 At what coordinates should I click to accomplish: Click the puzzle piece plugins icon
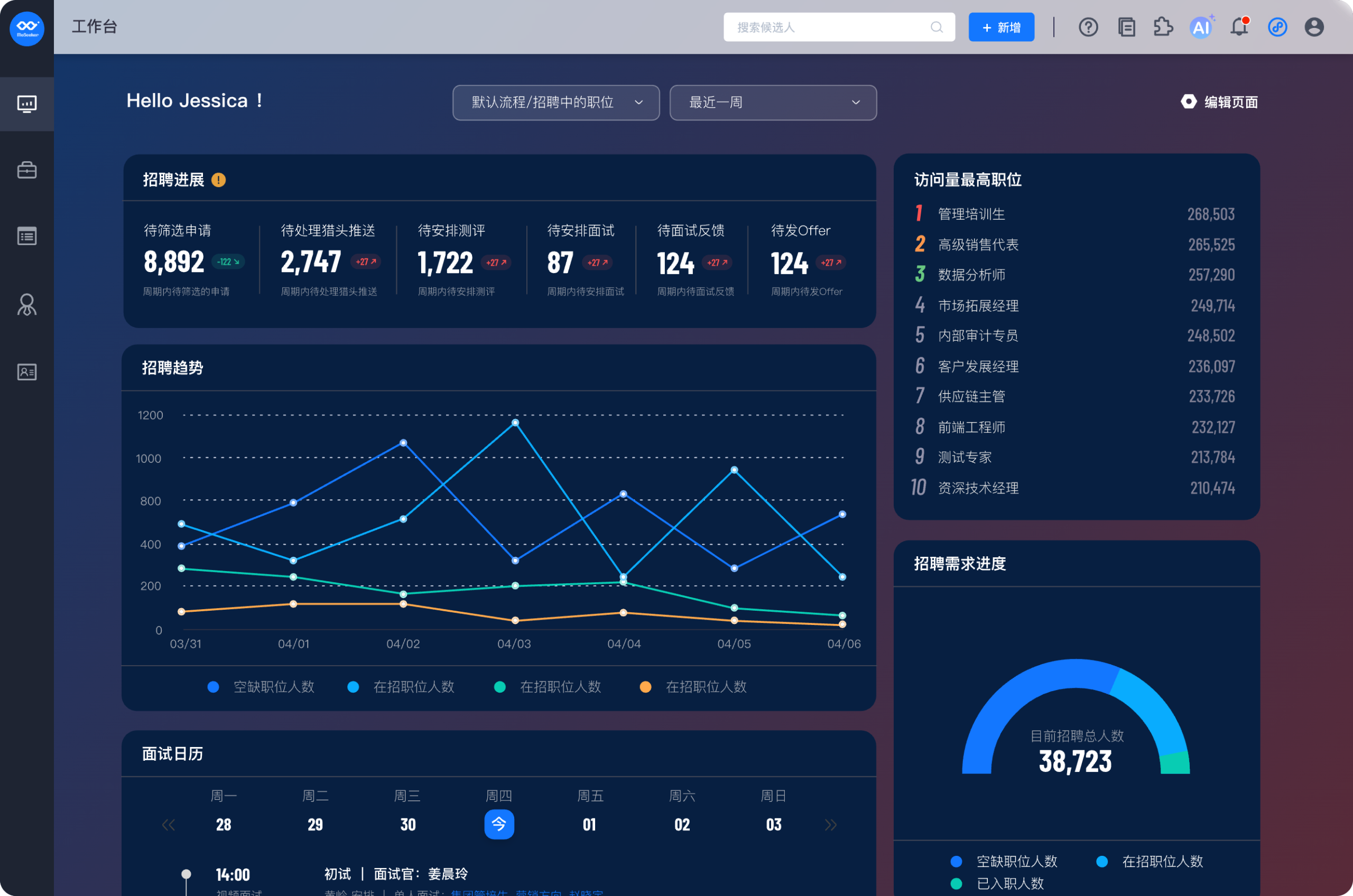[1163, 27]
